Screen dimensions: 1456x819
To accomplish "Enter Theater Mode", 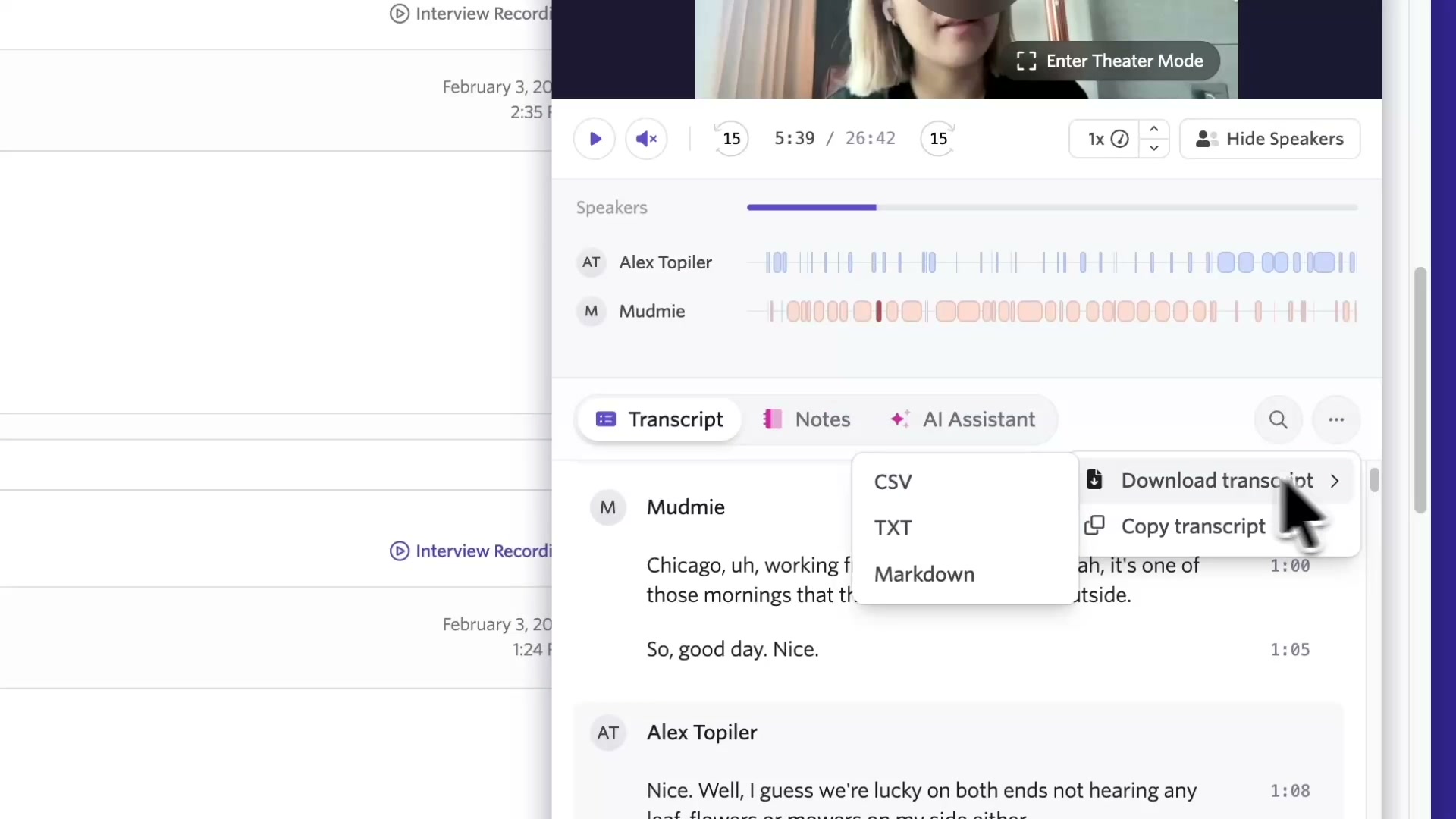I will (x=1109, y=61).
